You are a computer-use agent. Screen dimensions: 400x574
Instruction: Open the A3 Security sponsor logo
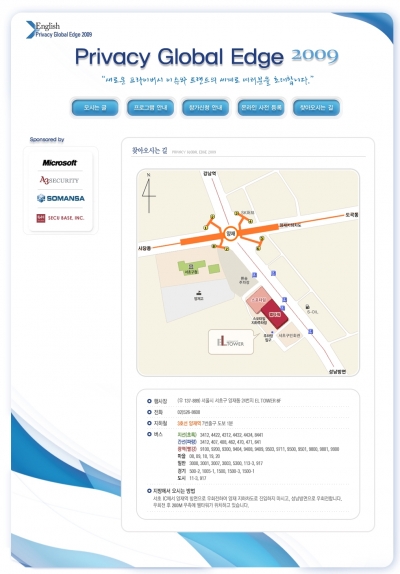pyautogui.click(x=59, y=180)
